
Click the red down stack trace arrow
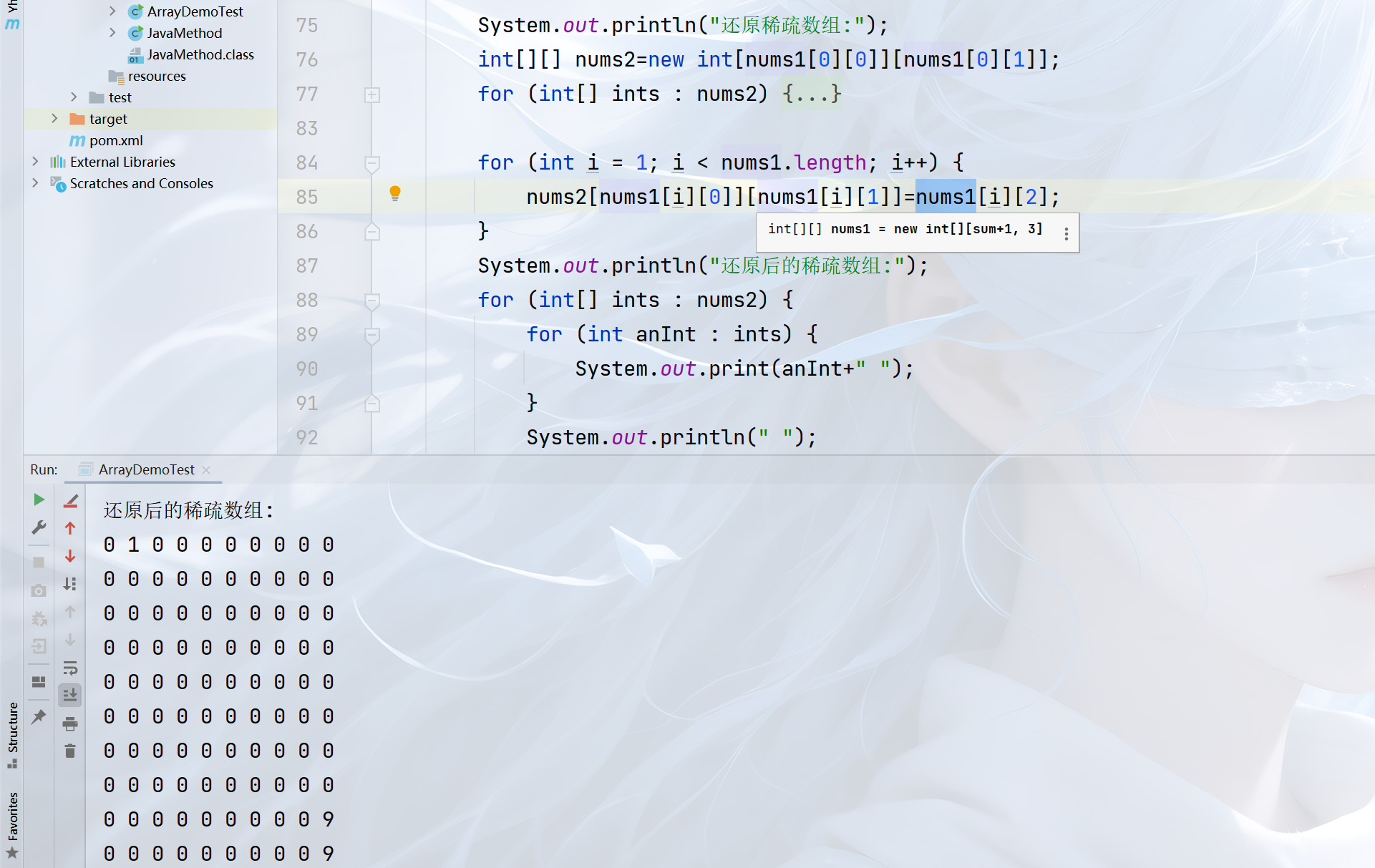[x=70, y=556]
